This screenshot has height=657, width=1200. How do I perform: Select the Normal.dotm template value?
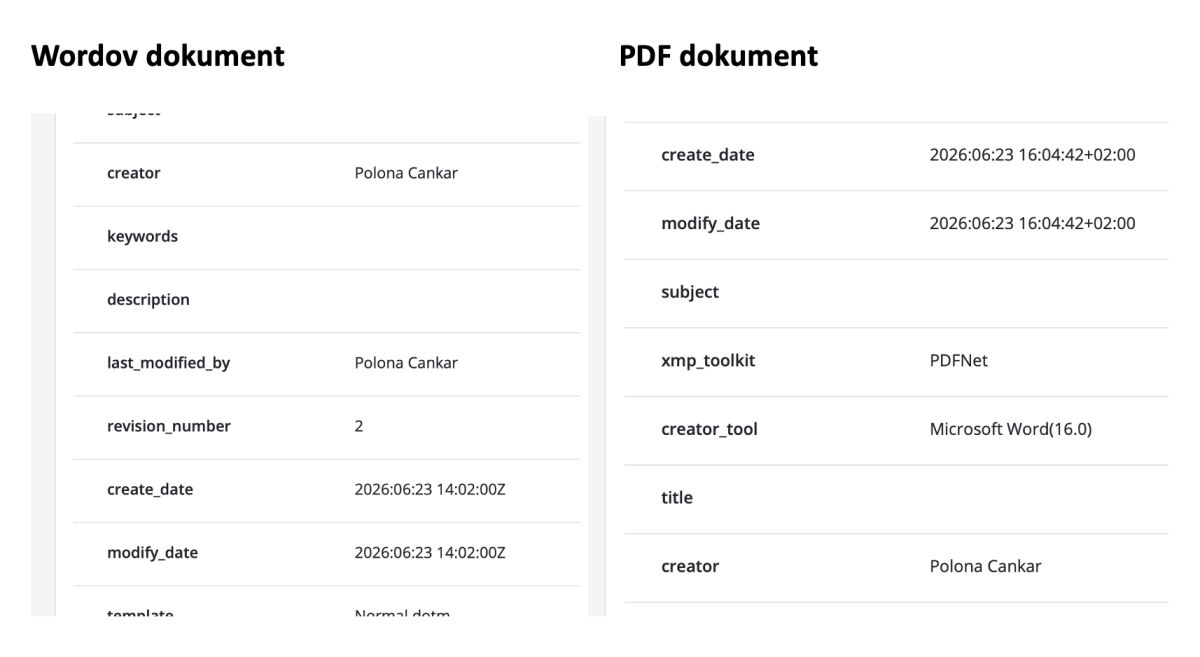tap(402, 612)
